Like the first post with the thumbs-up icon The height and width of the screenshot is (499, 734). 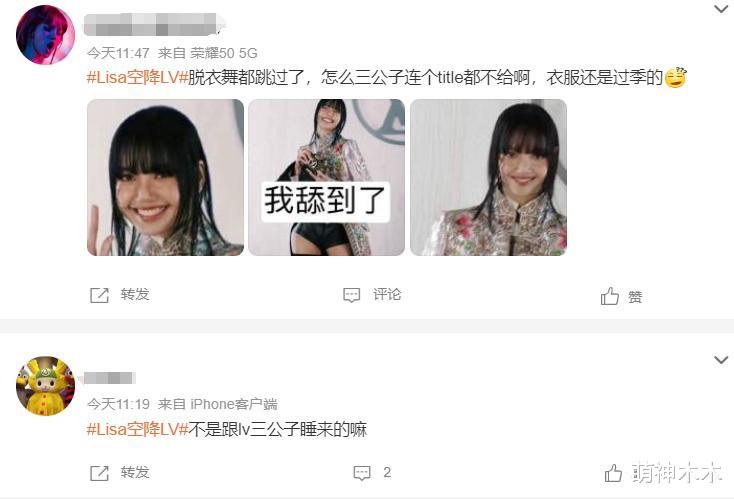click(609, 296)
